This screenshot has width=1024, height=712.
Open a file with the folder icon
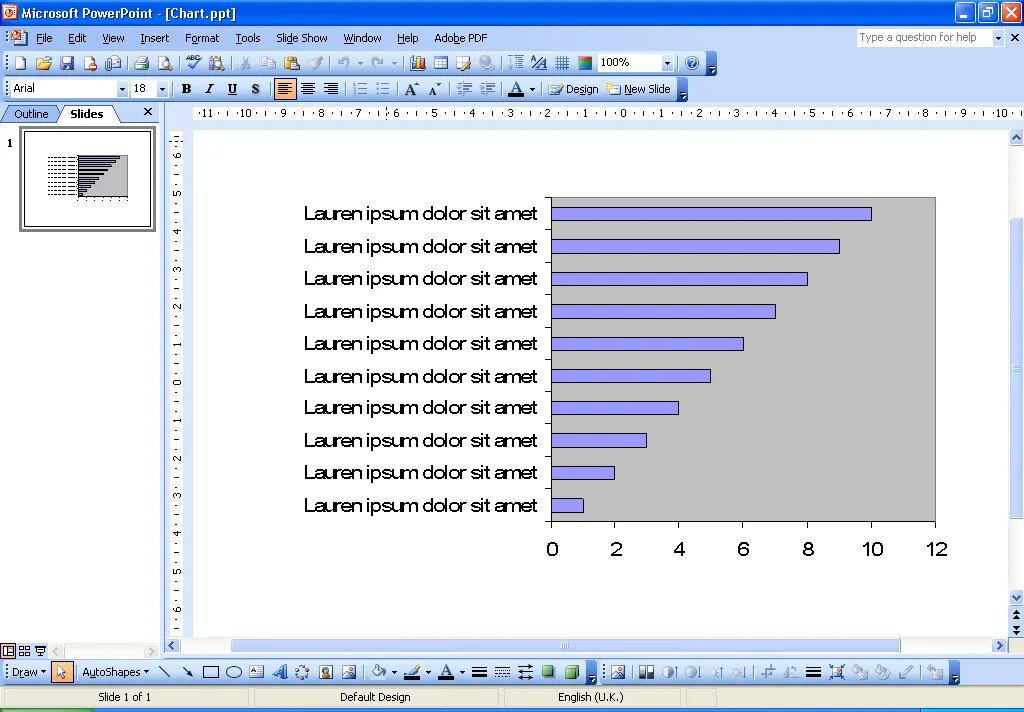click(x=44, y=63)
